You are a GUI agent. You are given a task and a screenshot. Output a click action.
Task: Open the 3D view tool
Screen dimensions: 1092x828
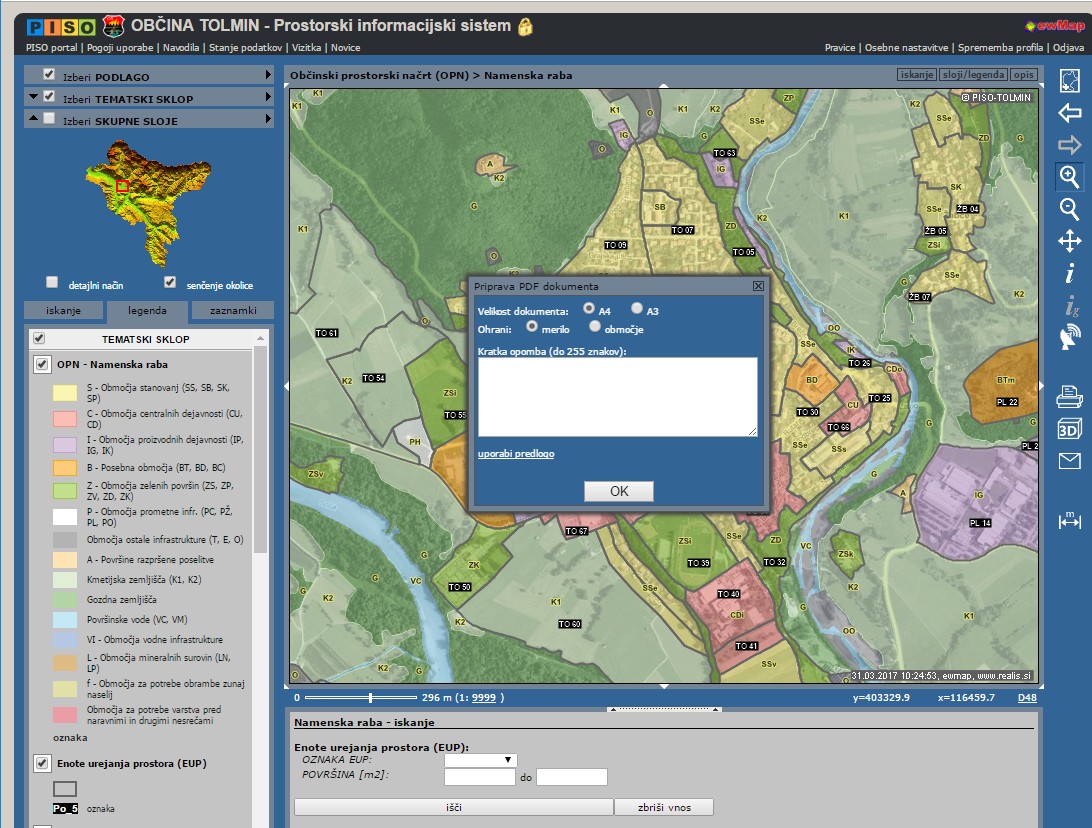pyautogui.click(x=1069, y=429)
